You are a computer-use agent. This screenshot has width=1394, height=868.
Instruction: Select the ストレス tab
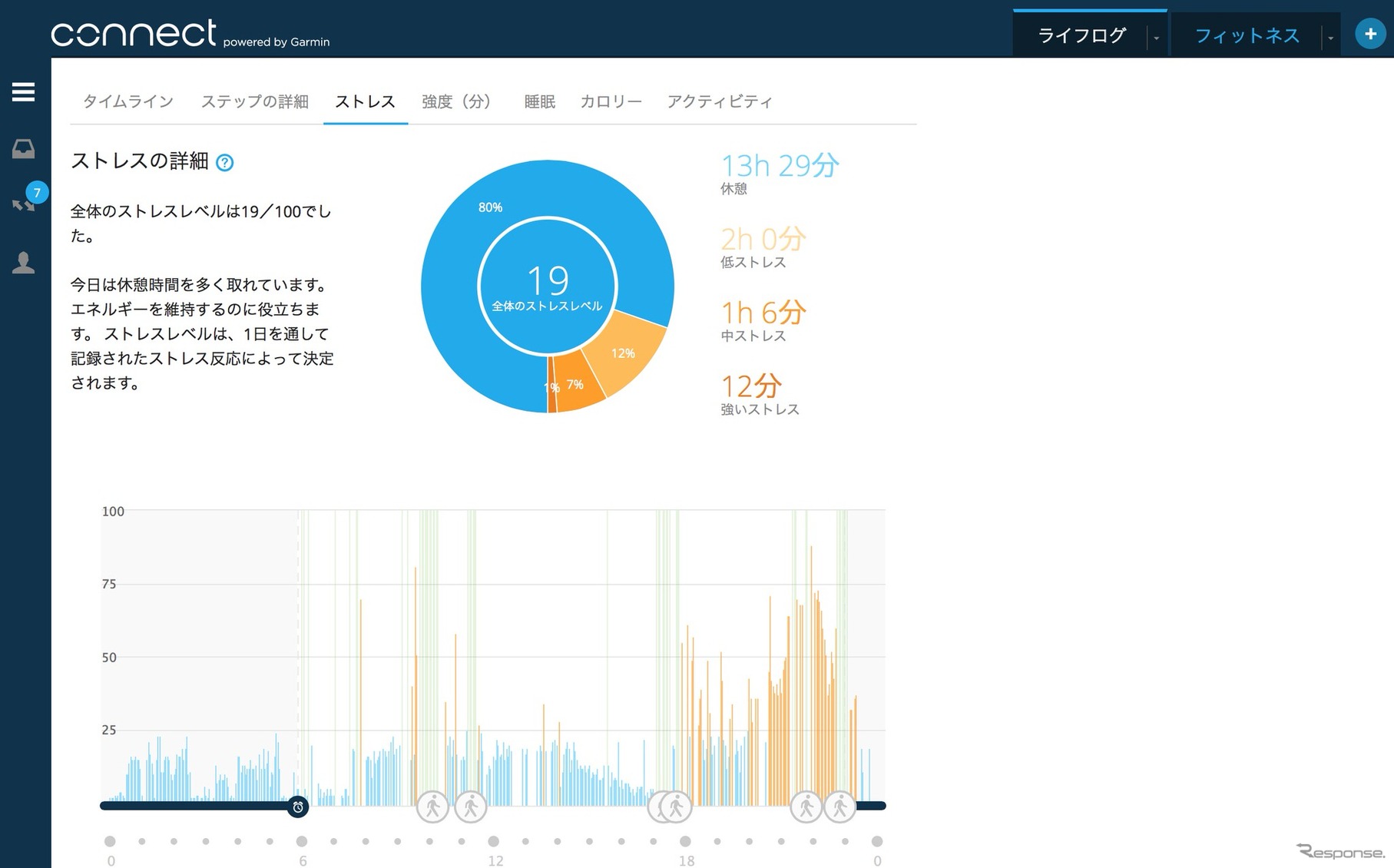coord(365,101)
